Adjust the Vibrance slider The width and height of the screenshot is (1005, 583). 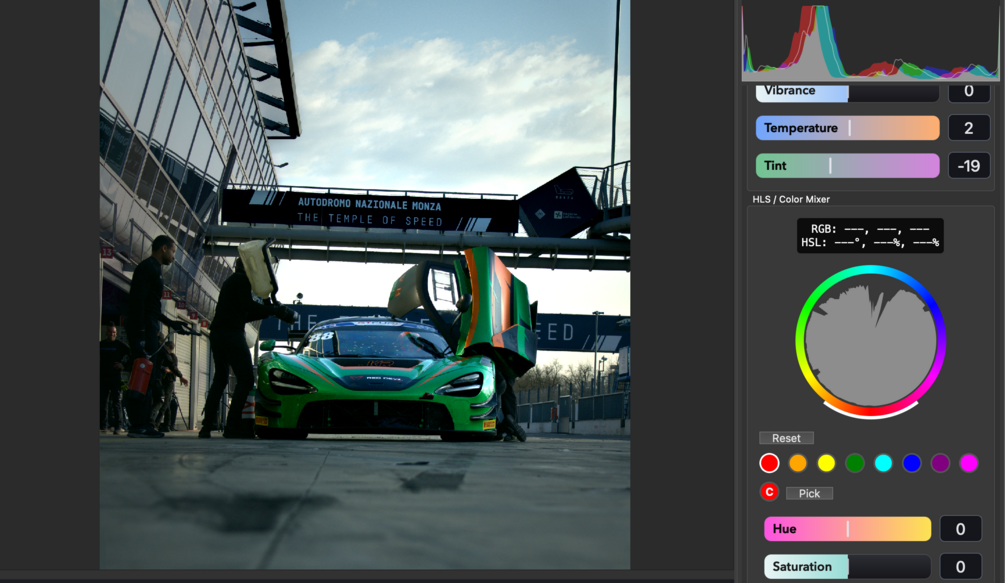[847, 92]
